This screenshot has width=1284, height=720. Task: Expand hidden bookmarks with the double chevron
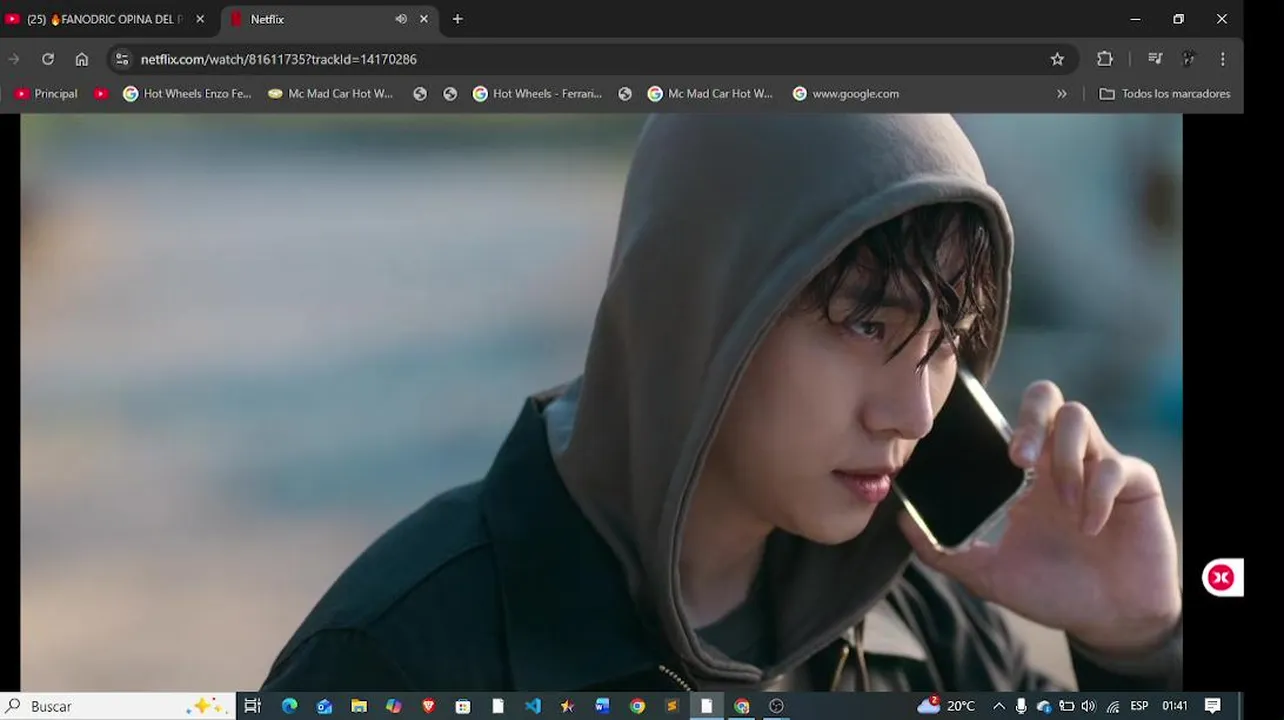pyautogui.click(x=1062, y=93)
